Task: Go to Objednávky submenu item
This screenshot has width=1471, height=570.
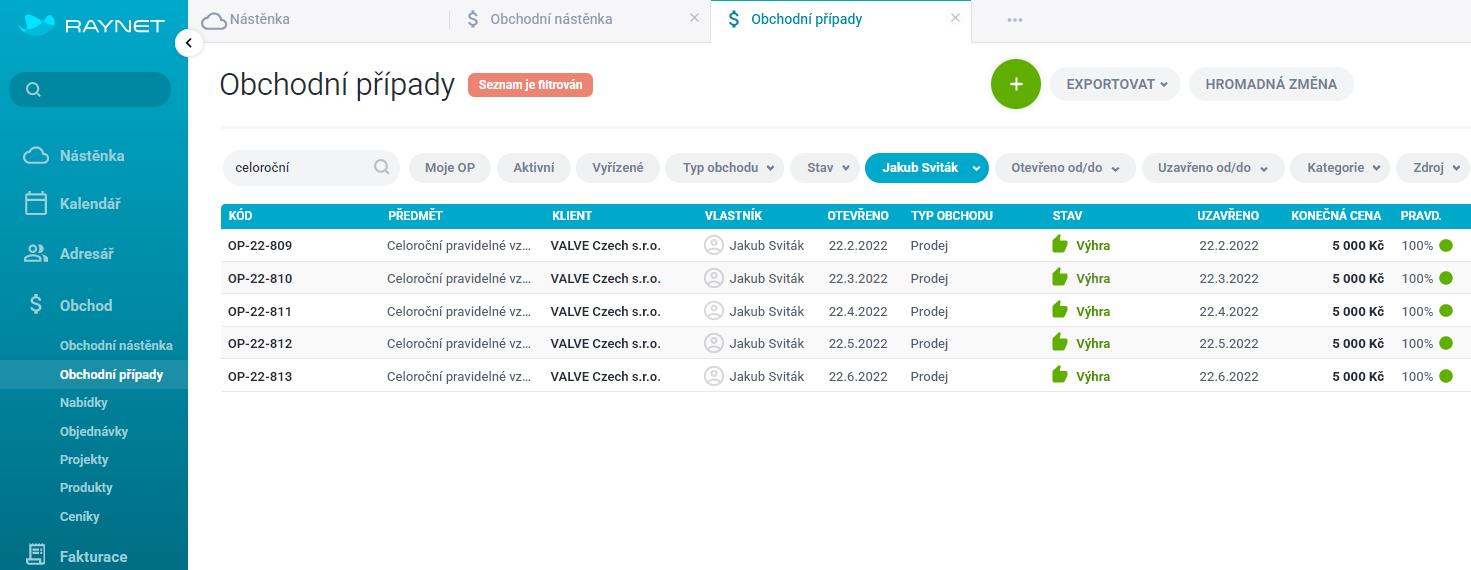Action: [94, 431]
